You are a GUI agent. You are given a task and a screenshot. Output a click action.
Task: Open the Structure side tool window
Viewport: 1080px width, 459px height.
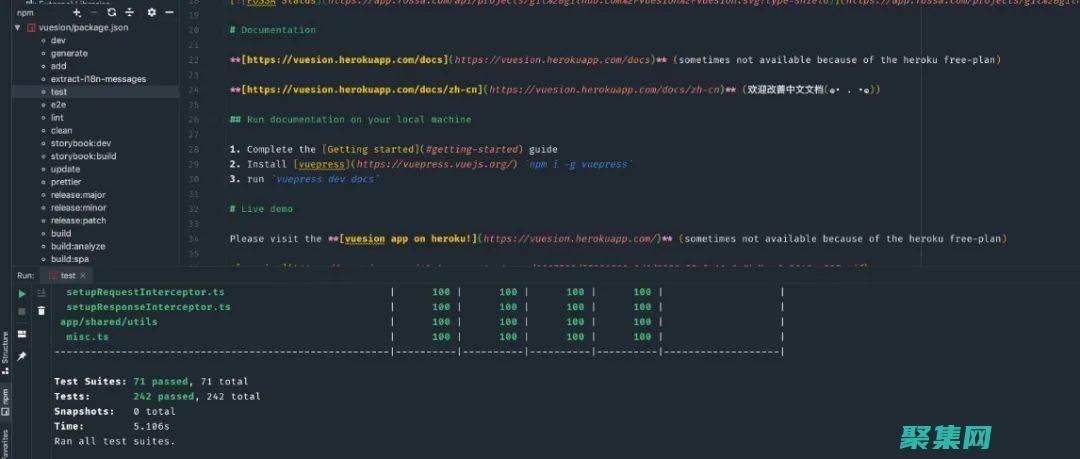[x=5, y=348]
